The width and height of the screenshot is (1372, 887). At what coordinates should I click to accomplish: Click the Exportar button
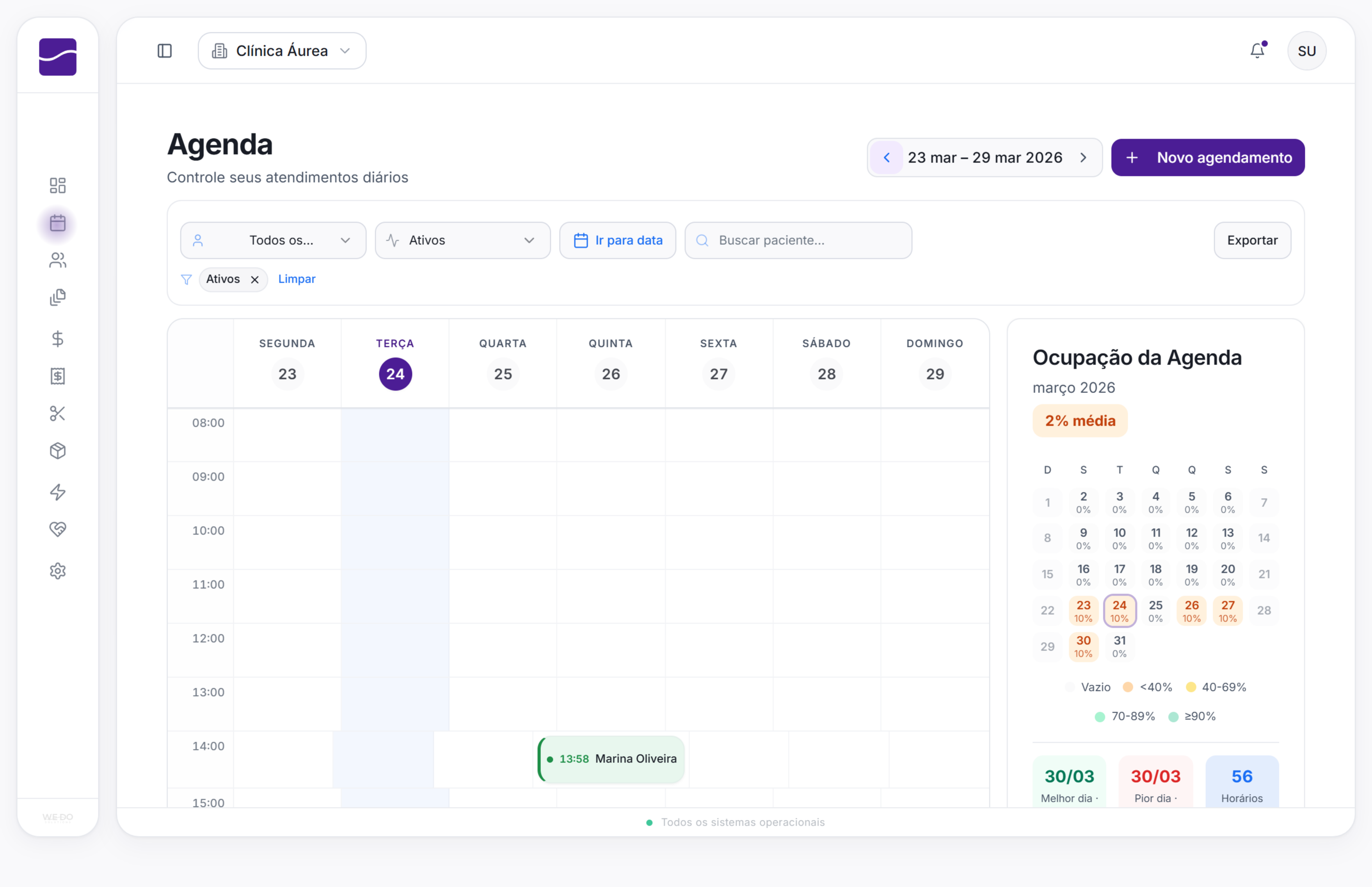click(x=1252, y=240)
